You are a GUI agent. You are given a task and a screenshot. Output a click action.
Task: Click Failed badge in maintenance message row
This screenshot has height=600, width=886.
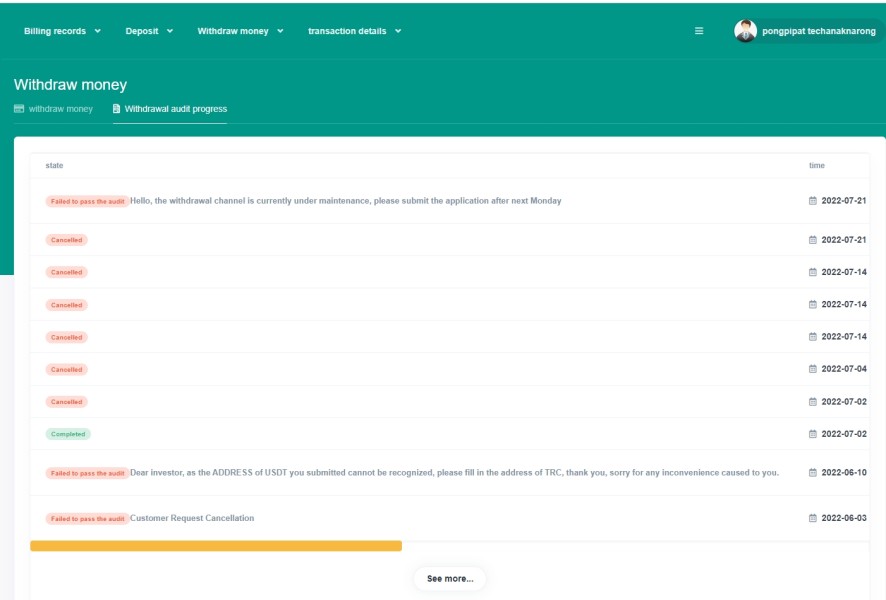(x=88, y=201)
